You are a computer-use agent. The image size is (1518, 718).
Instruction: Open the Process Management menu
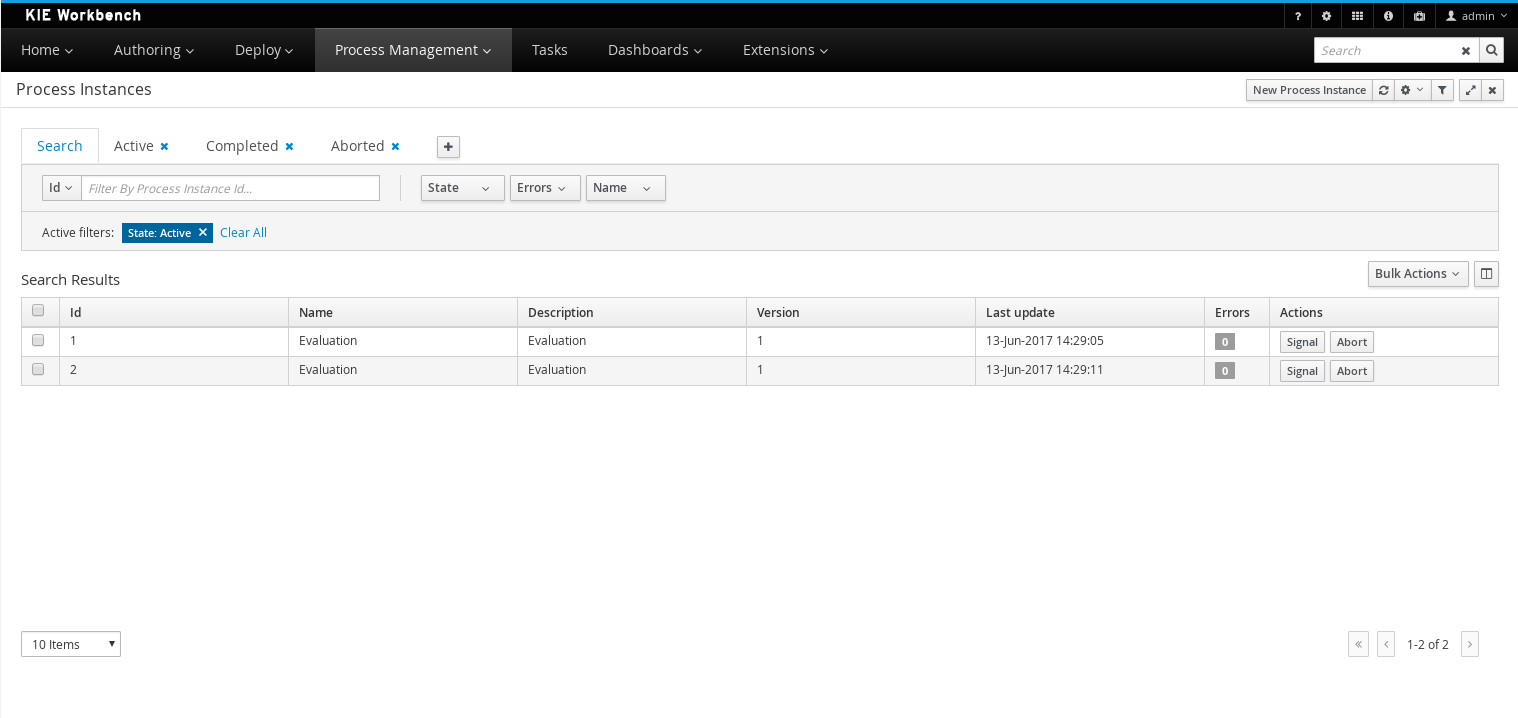(x=413, y=50)
